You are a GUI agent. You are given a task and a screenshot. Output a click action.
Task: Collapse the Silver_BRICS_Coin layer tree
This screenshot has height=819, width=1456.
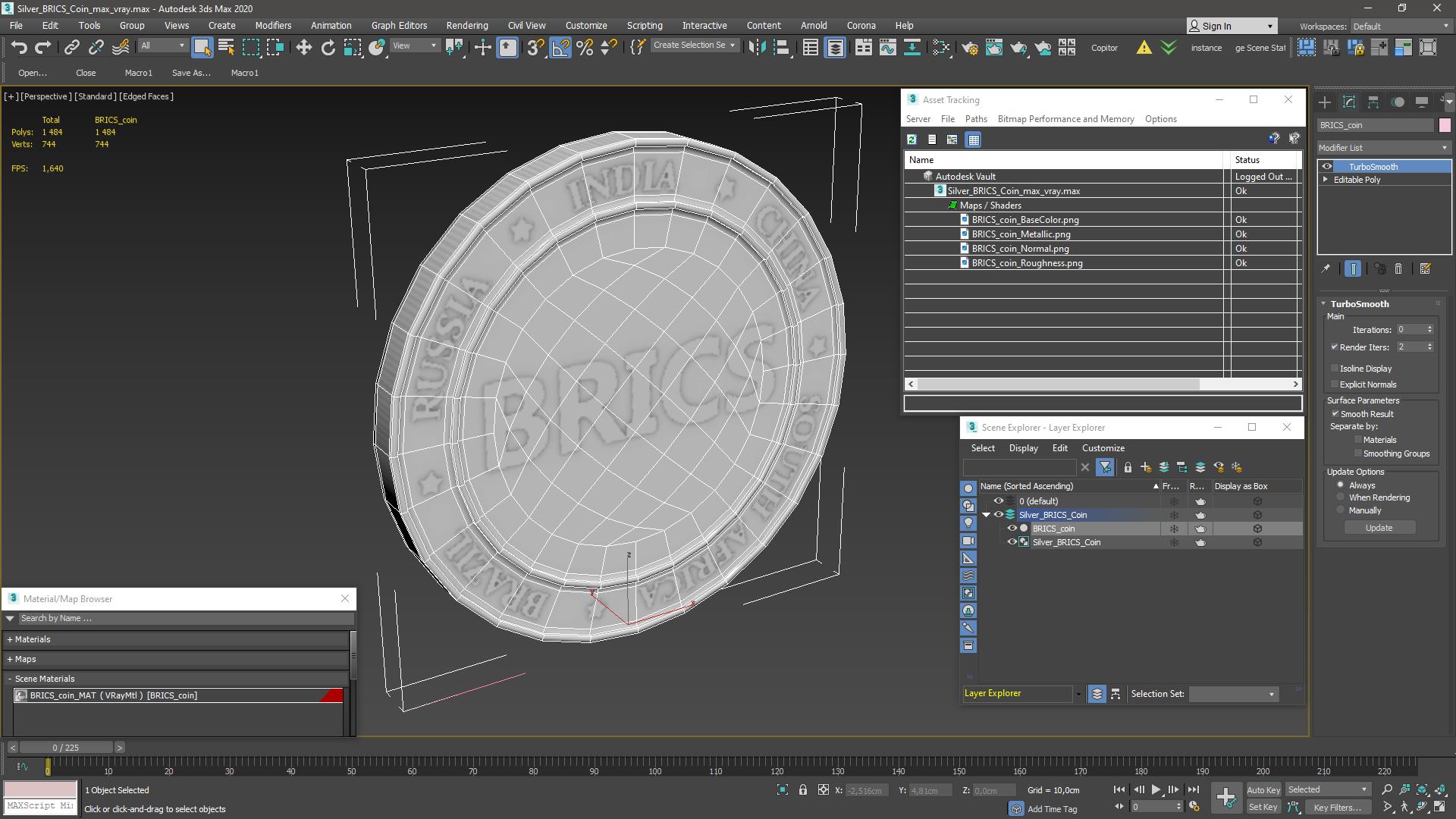click(x=987, y=515)
